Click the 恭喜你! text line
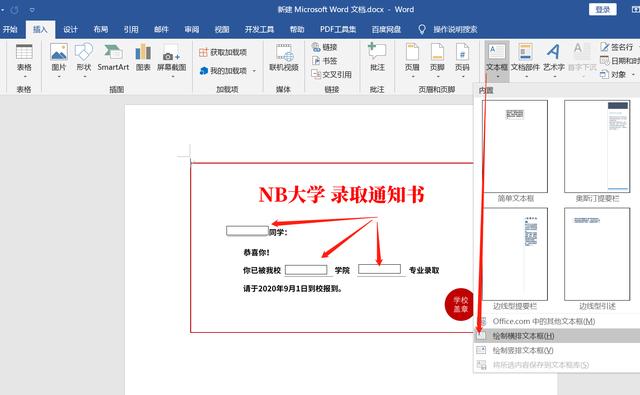This screenshot has height=395, width=640. [256, 253]
